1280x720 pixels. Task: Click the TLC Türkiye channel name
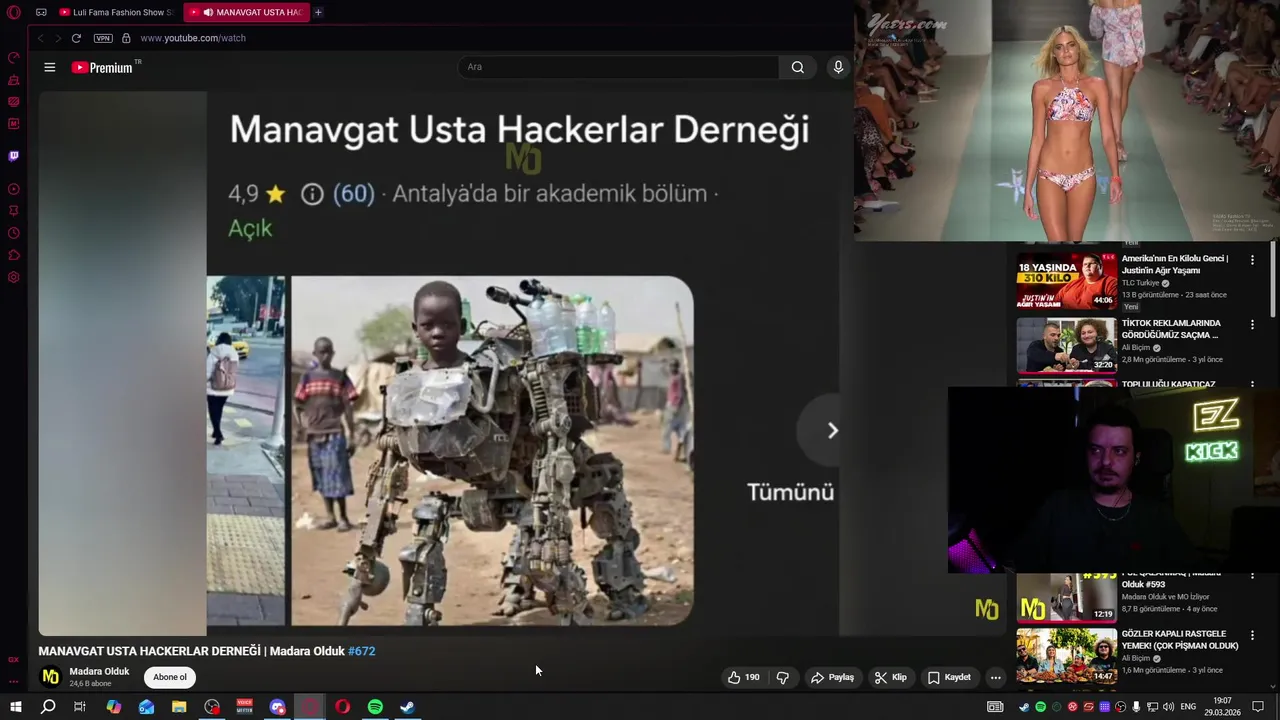point(1140,283)
